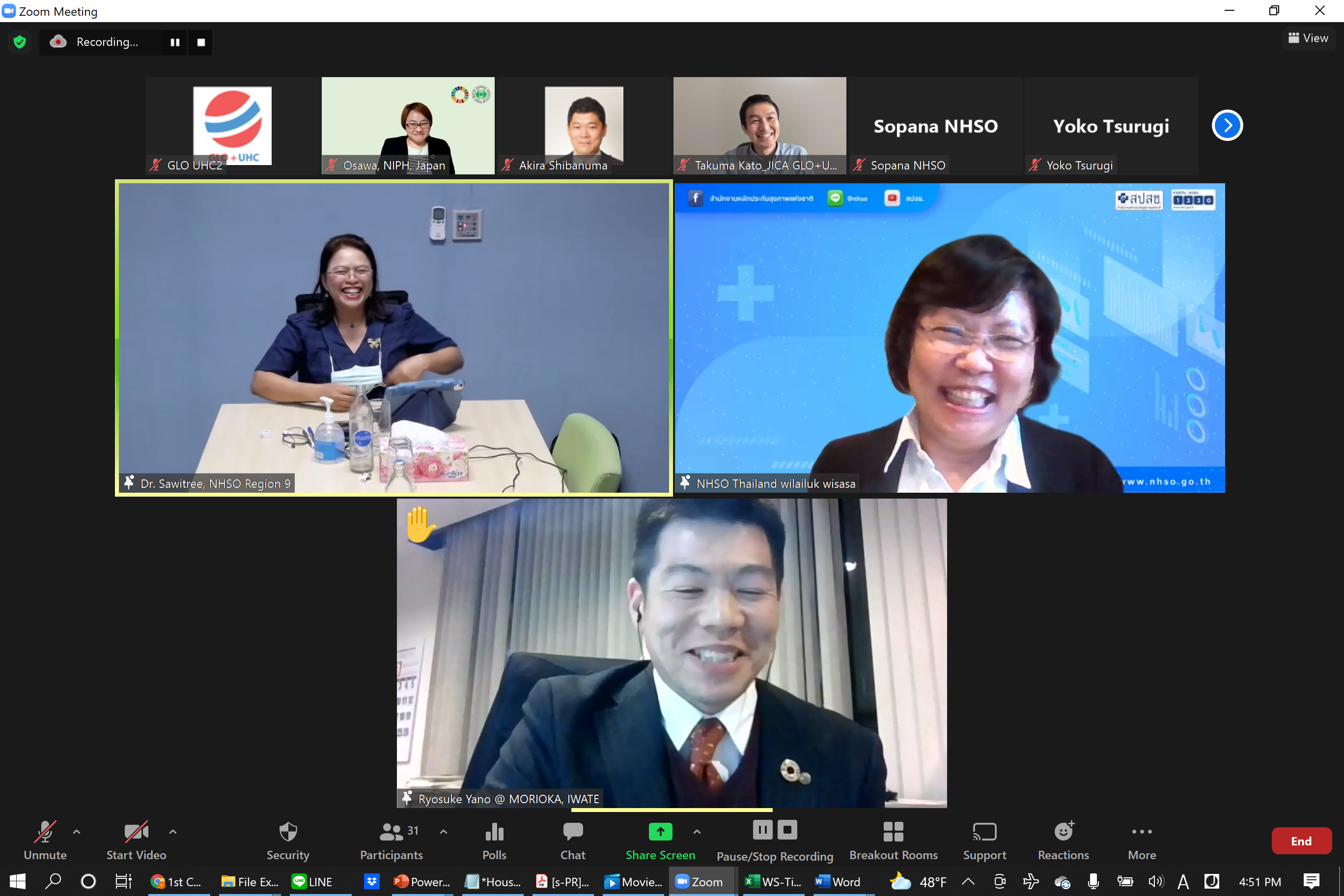
Task: Select Yoko Tsurugi participant tile
Action: coord(1112,125)
